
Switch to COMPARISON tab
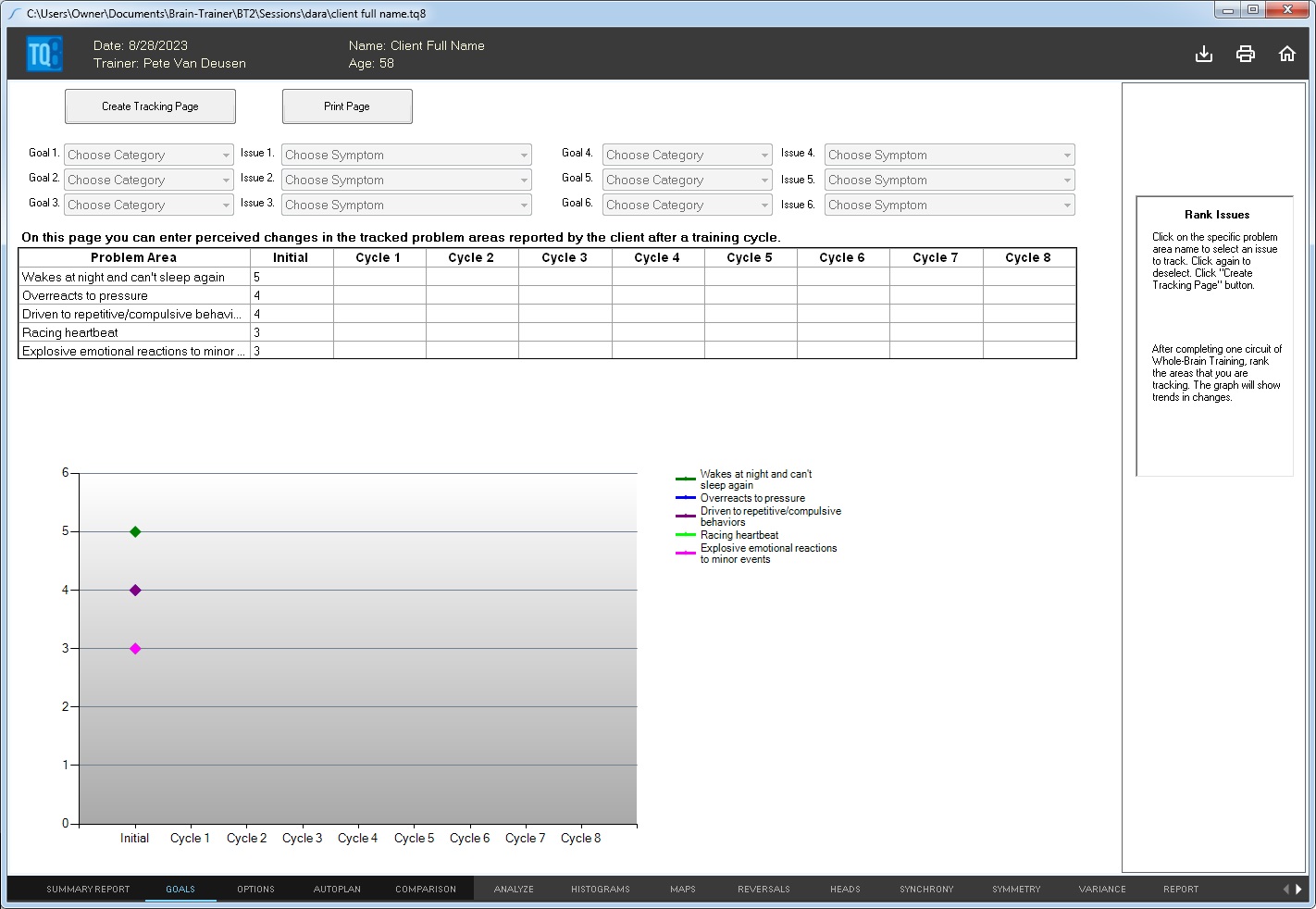click(x=426, y=889)
